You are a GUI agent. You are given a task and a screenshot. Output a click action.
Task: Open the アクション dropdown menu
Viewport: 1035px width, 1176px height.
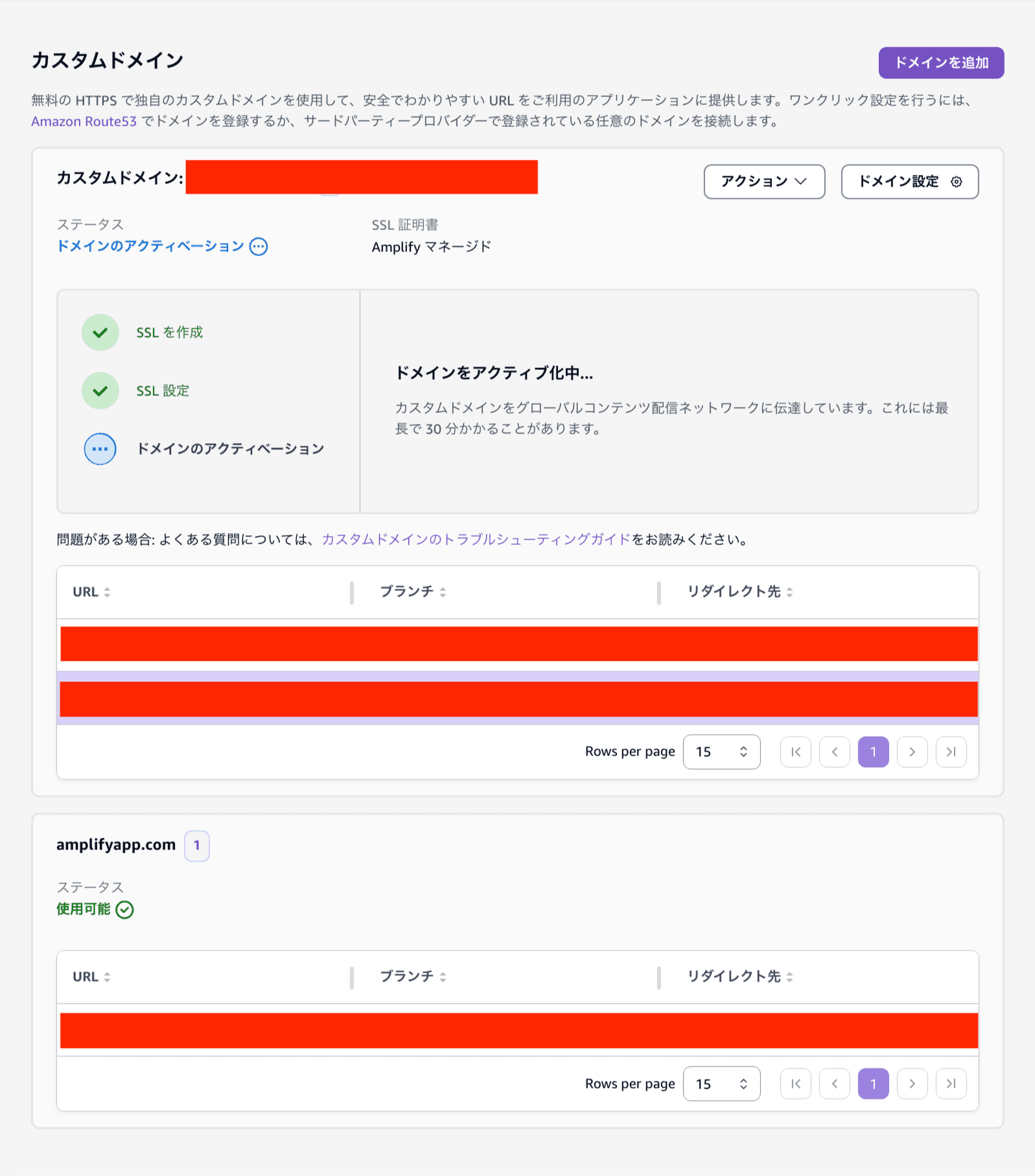(764, 181)
